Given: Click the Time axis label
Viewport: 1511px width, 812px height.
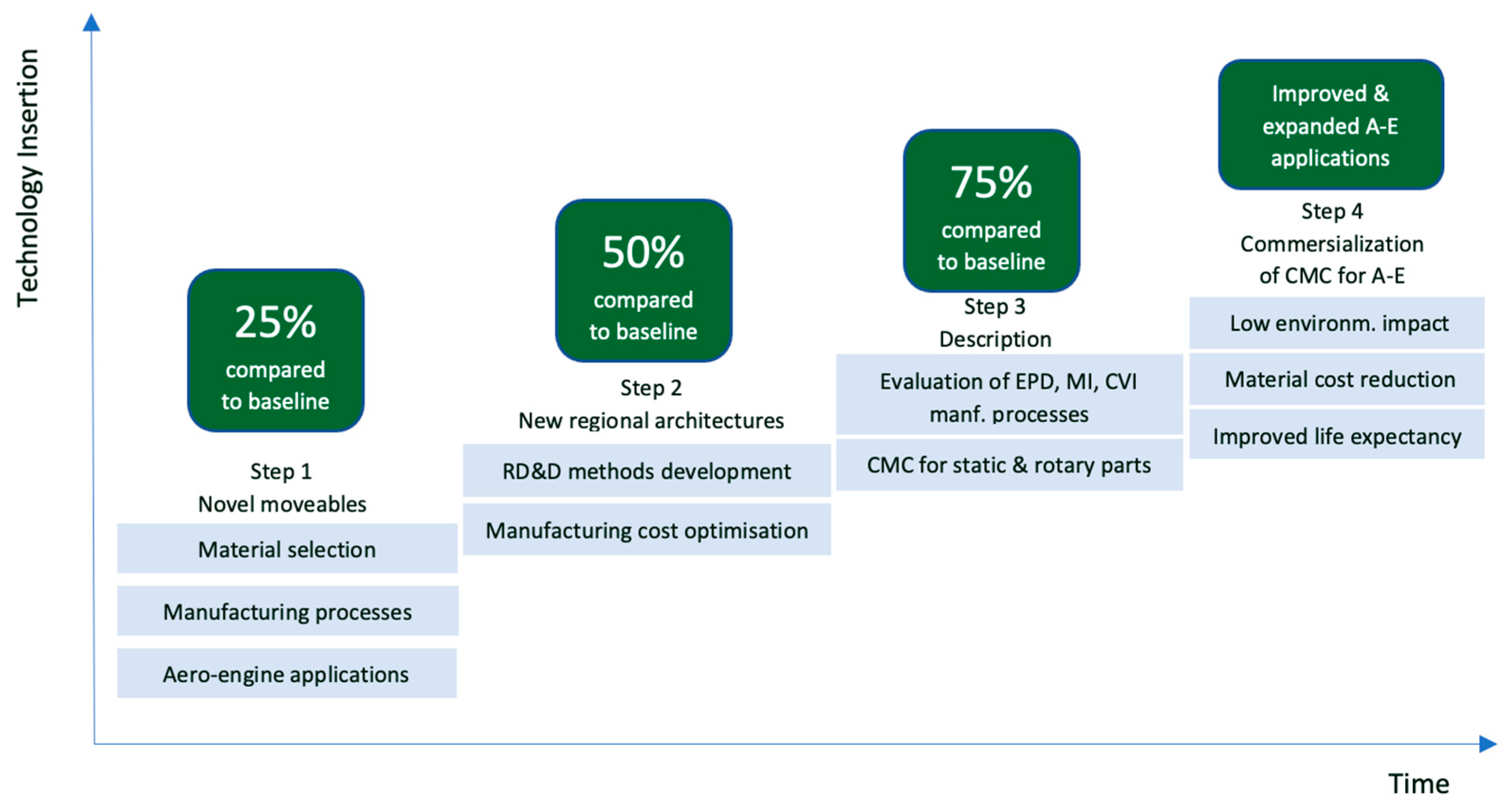Looking at the screenshot, I should (x=1419, y=783).
